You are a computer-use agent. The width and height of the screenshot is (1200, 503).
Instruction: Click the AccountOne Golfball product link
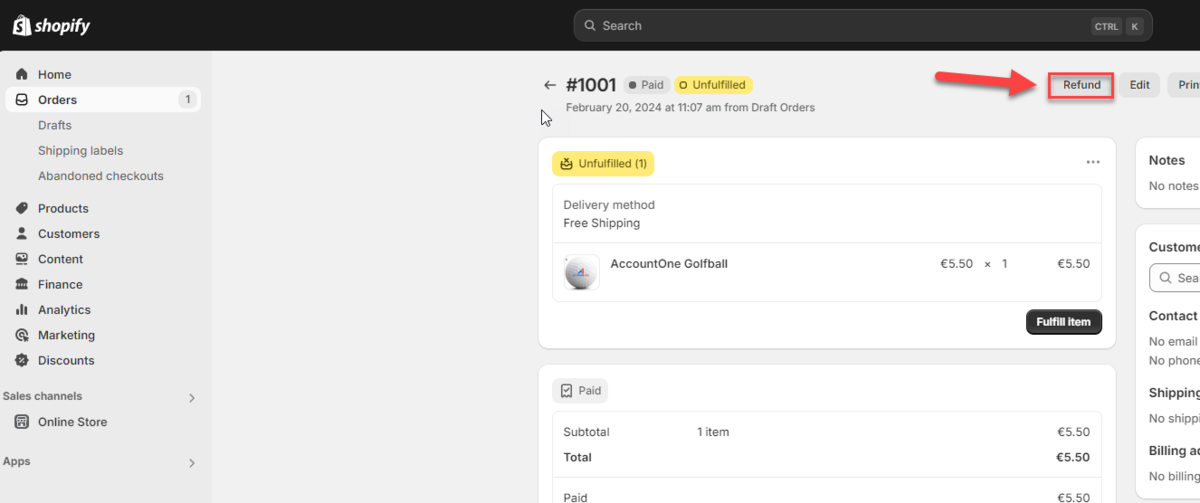669,264
